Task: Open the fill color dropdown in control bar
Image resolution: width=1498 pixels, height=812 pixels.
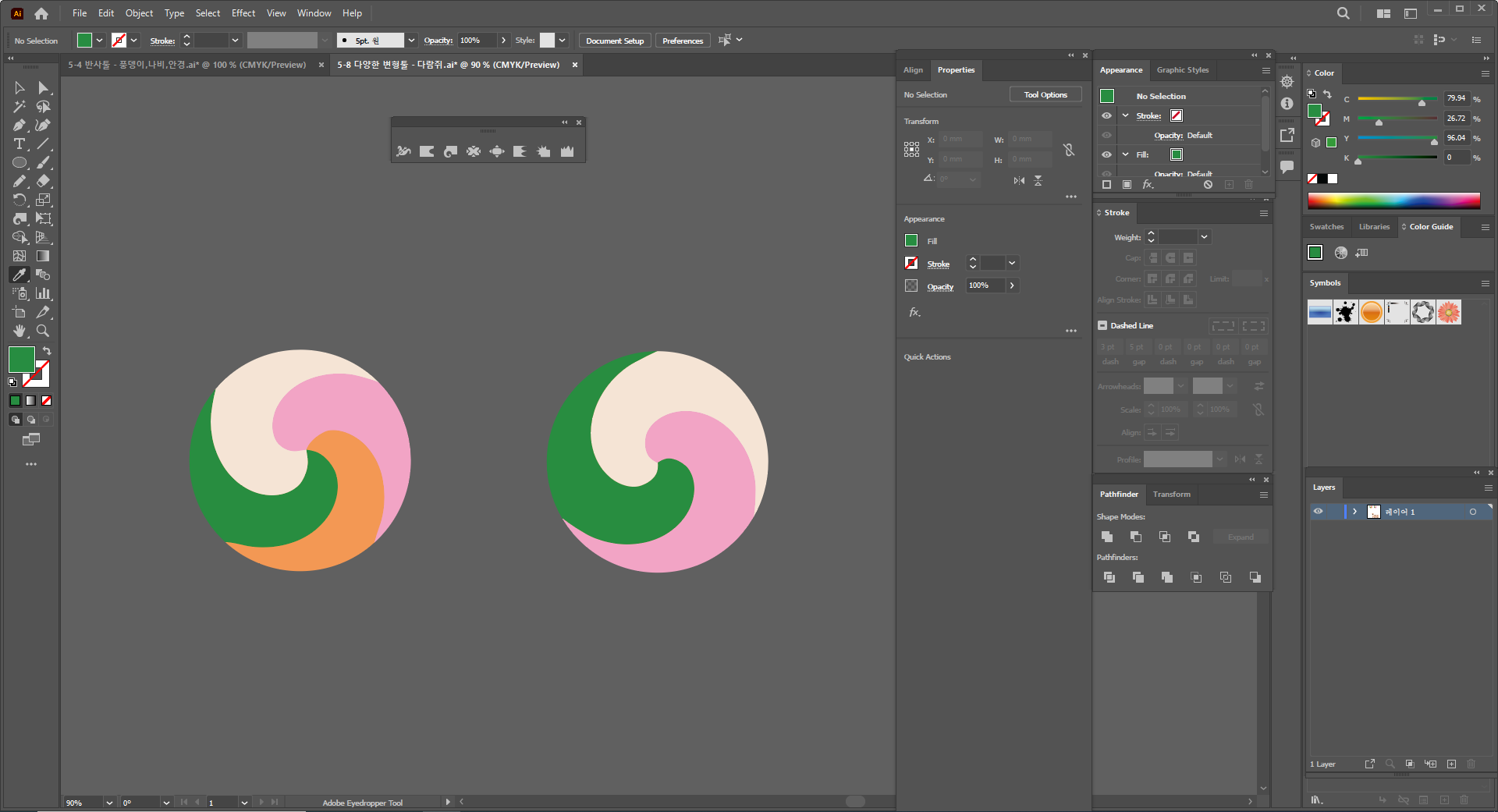Action: pyautogui.click(x=100, y=41)
